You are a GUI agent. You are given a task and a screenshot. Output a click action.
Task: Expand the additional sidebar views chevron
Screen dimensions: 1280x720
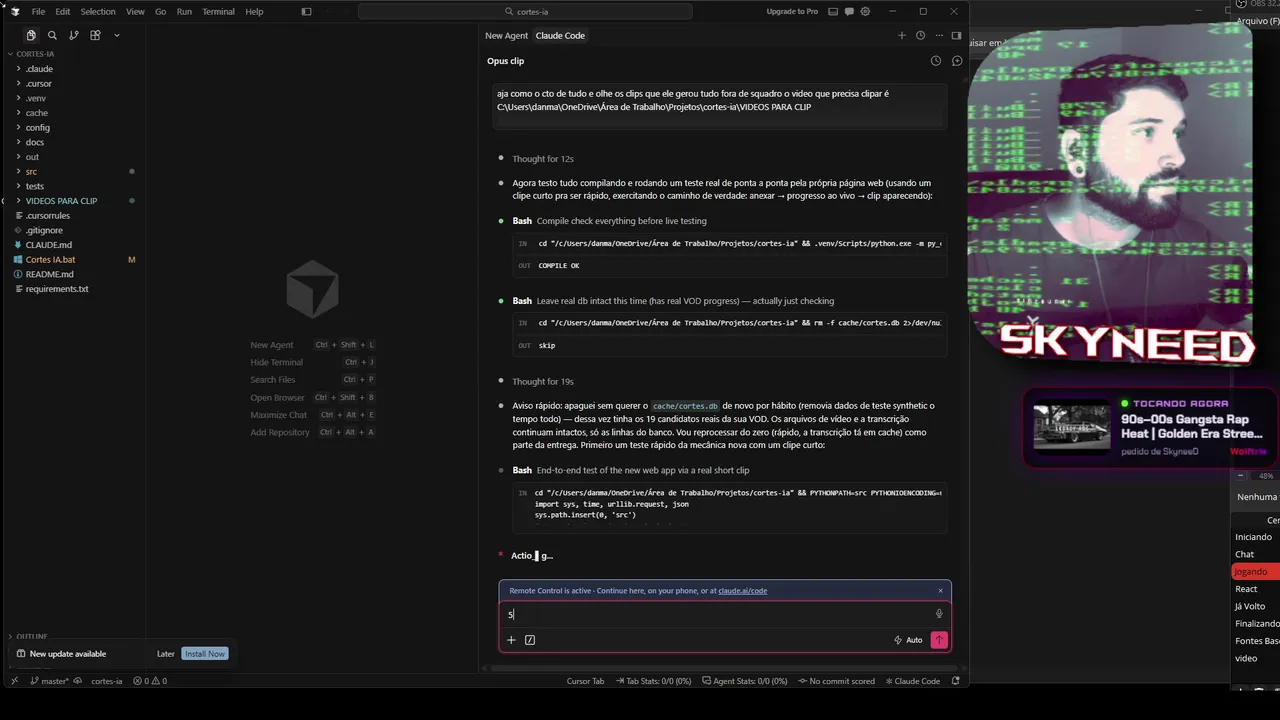[x=116, y=35]
